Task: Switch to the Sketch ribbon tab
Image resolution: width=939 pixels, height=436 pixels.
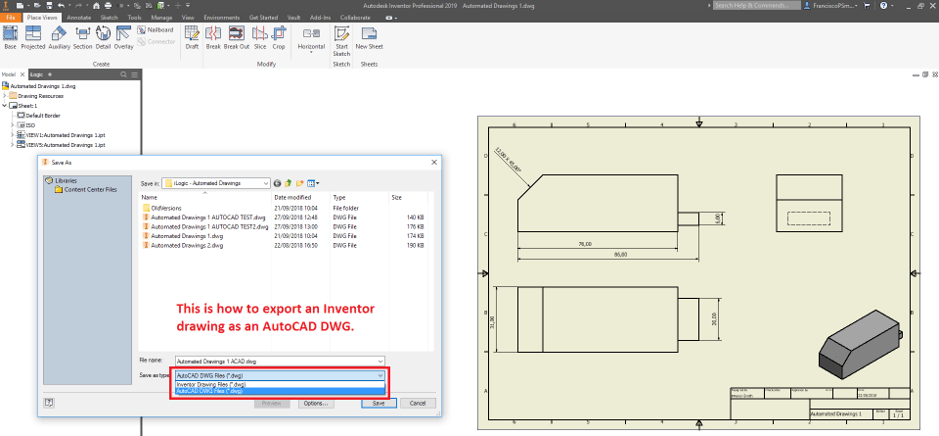Action: point(109,18)
